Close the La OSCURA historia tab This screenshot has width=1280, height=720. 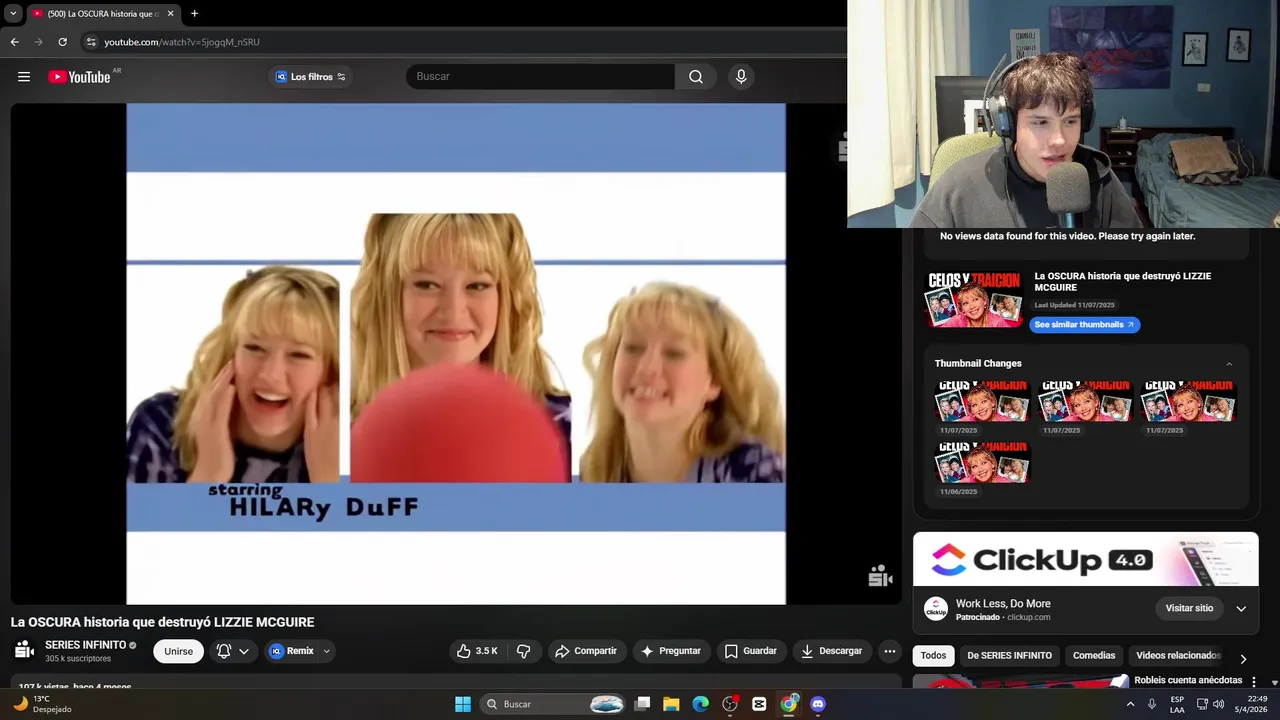click(170, 14)
